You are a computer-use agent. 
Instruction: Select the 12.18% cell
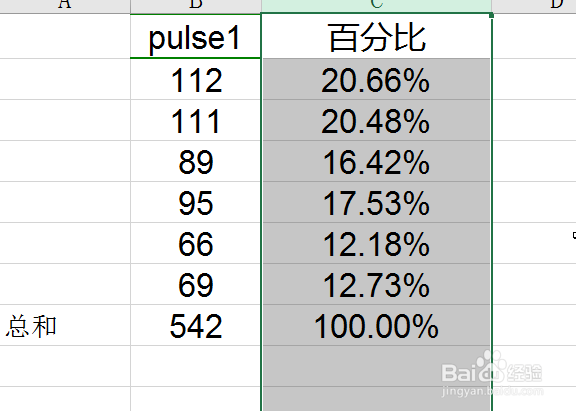click(376, 243)
